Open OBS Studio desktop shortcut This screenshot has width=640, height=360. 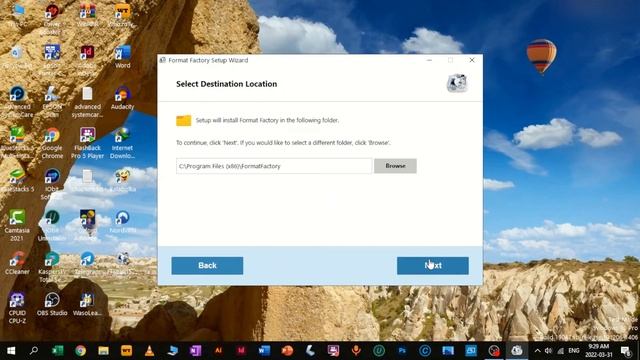(52, 304)
